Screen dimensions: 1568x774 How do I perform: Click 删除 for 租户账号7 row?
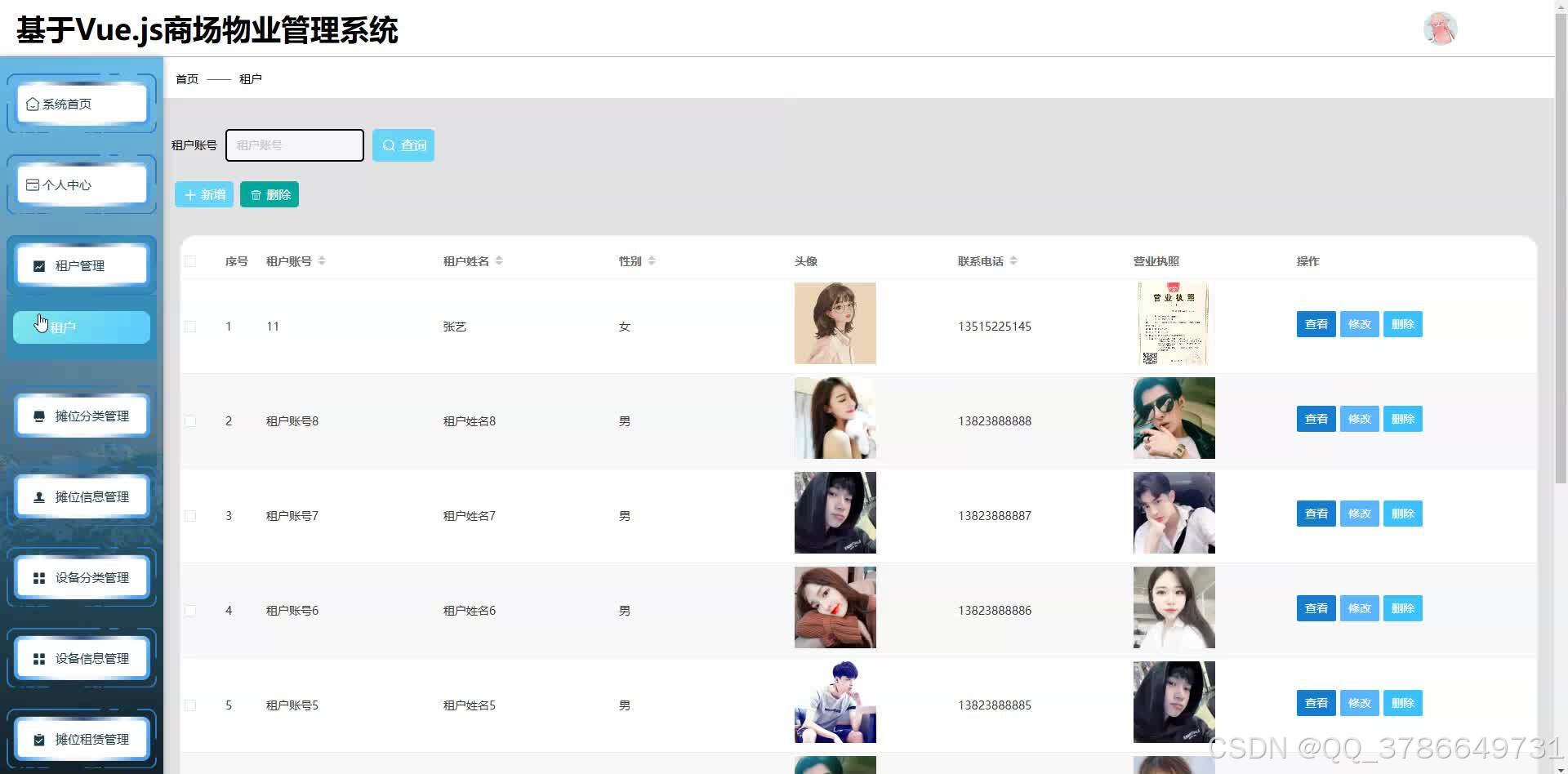point(1403,514)
